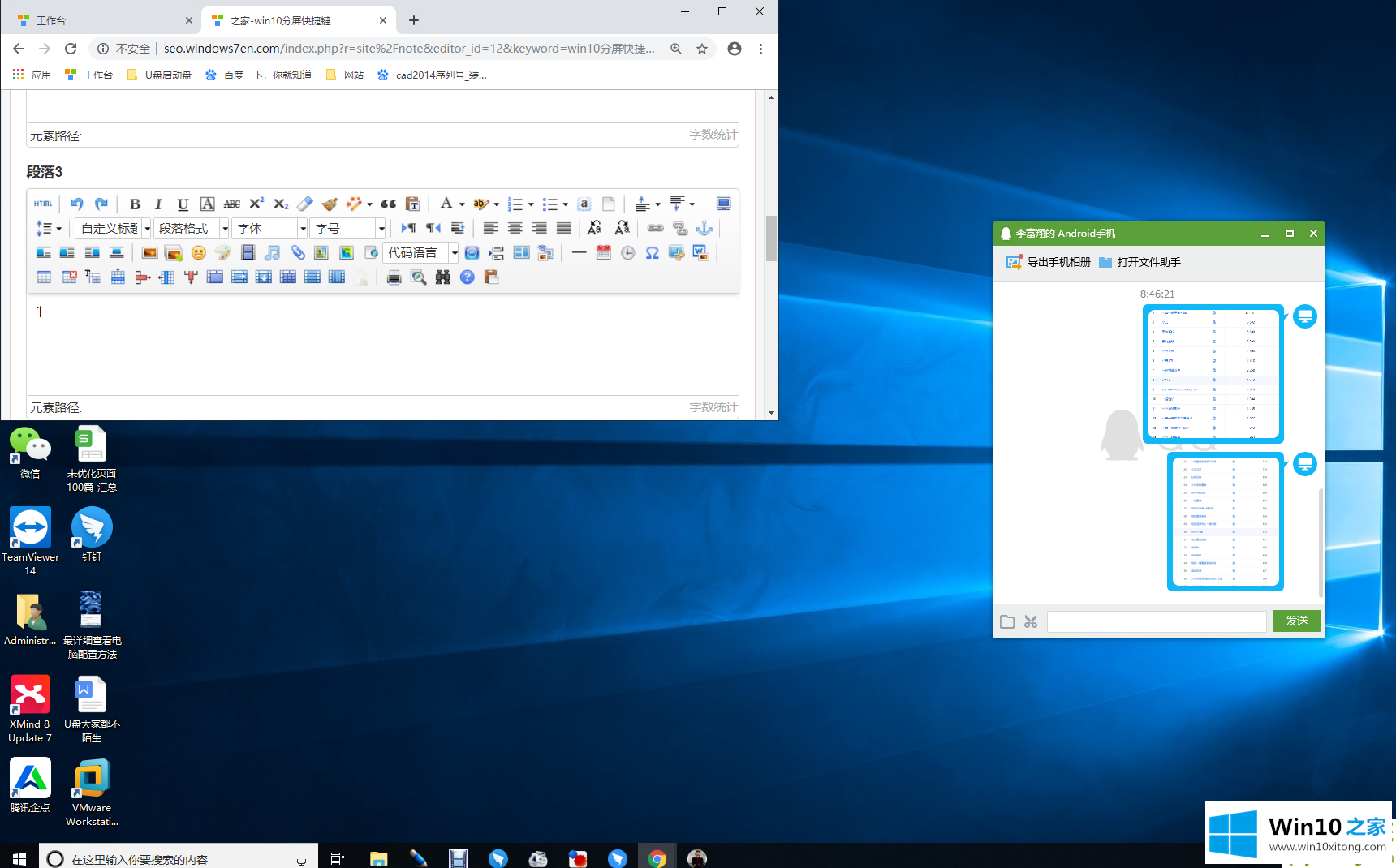Open the 自定义标题 dropdown
This screenshot has width=1396, height=868.
pyautogui.click(x=114, y=229)
